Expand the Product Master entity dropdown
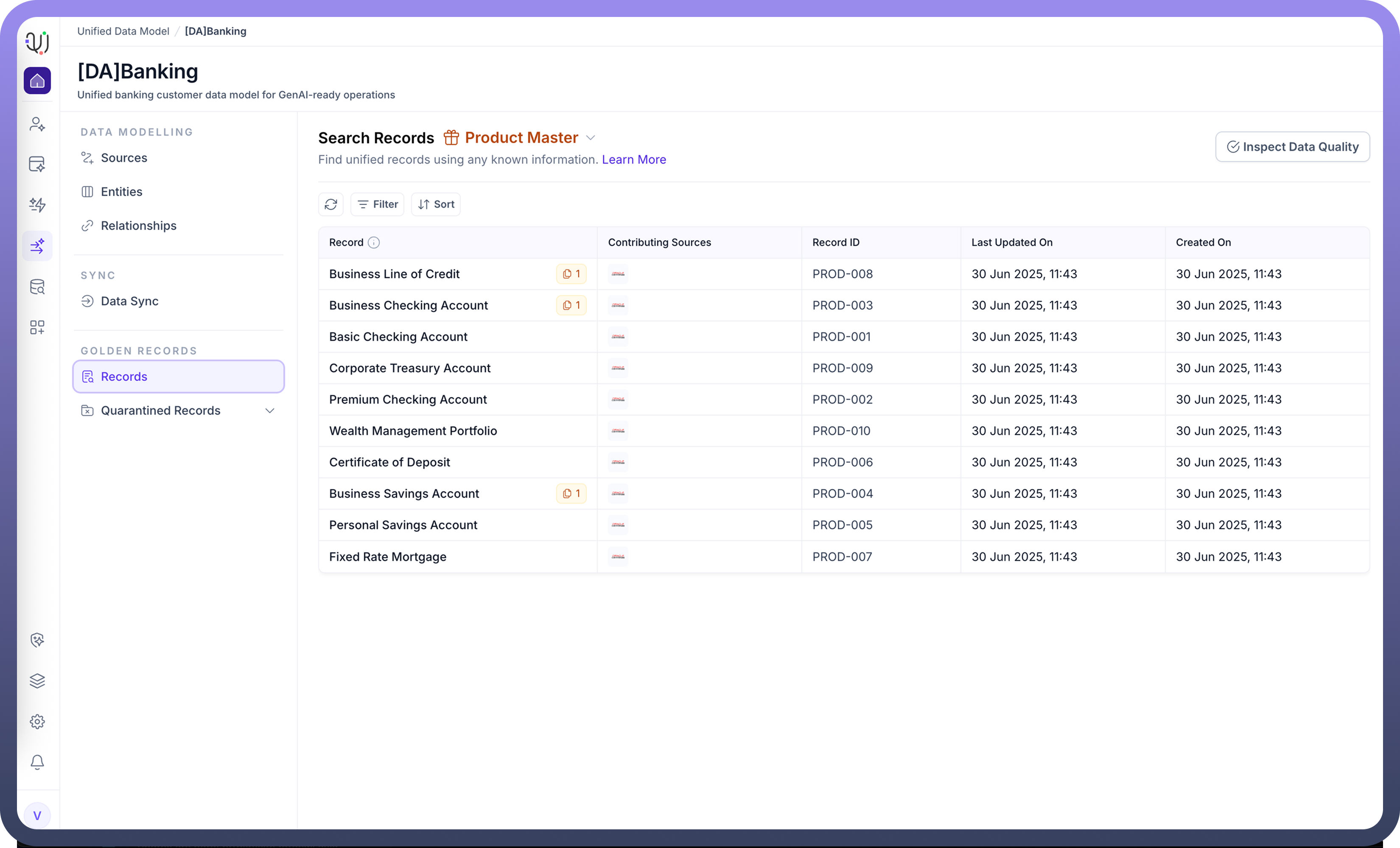The height and width of the screenshot is (848, 1400). 591,138
